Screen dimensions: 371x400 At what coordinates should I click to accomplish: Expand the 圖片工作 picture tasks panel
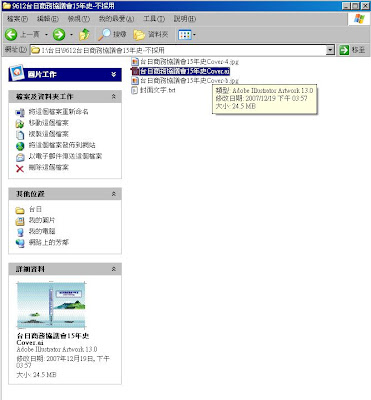pos(114,74)
